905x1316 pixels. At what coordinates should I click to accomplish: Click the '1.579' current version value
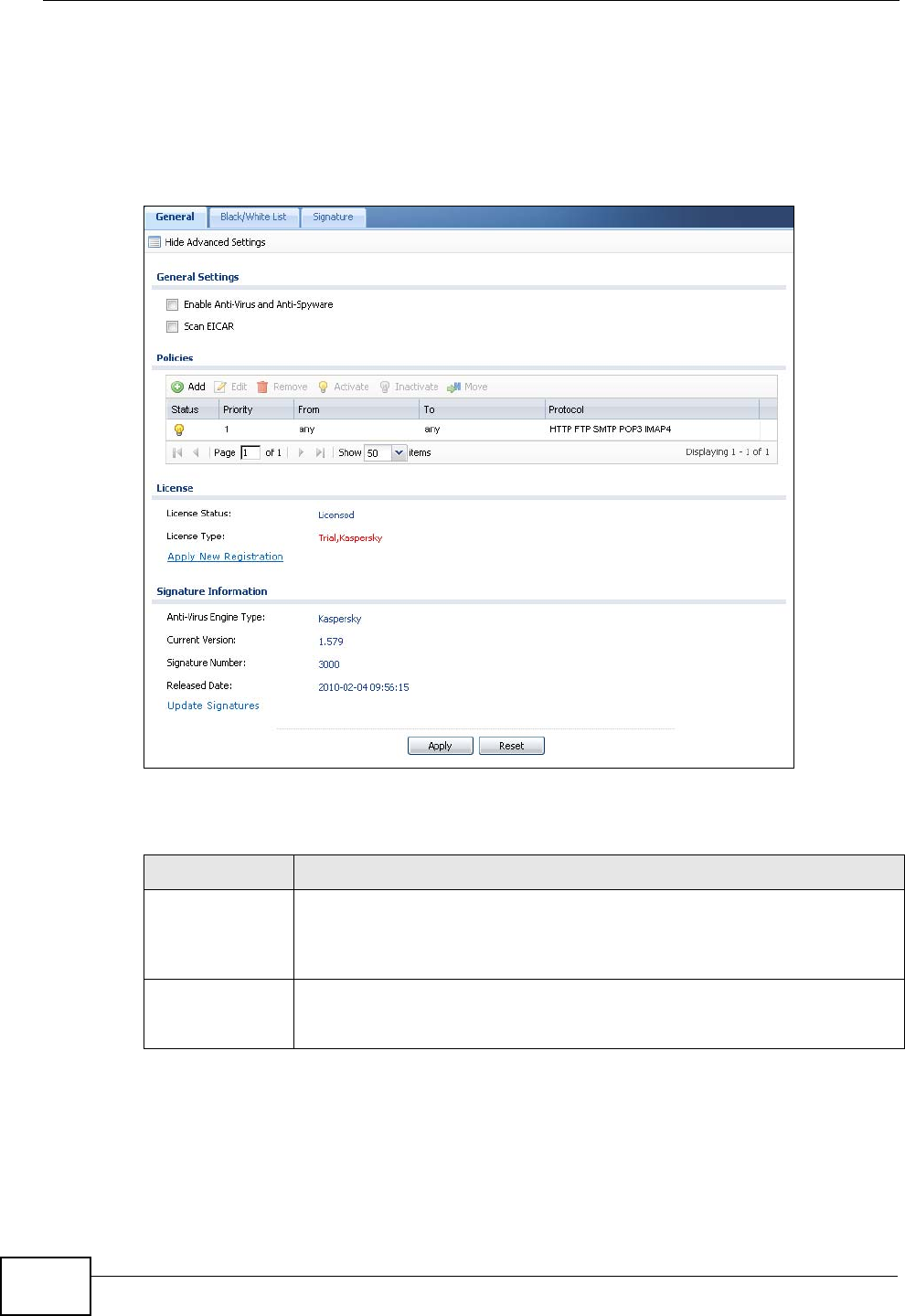331,642
